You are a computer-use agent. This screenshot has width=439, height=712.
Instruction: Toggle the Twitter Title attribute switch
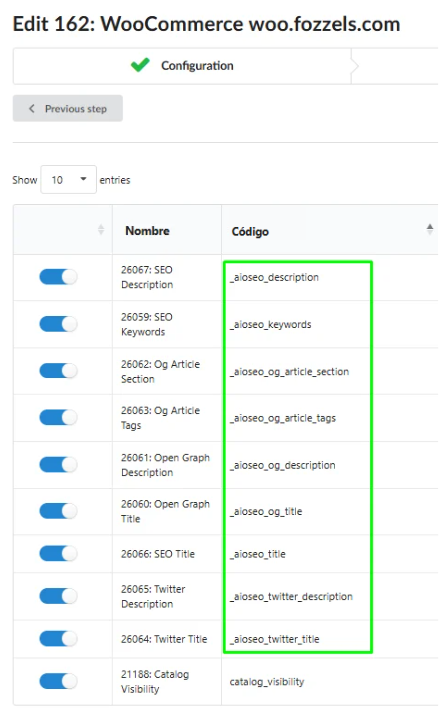click(58, 639)
